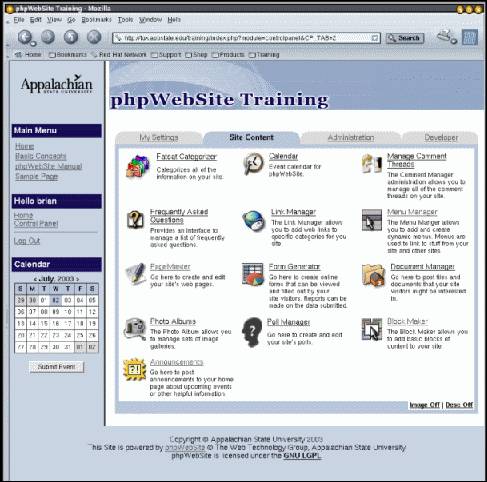Click the Menu Manager icon

point(372,220)
